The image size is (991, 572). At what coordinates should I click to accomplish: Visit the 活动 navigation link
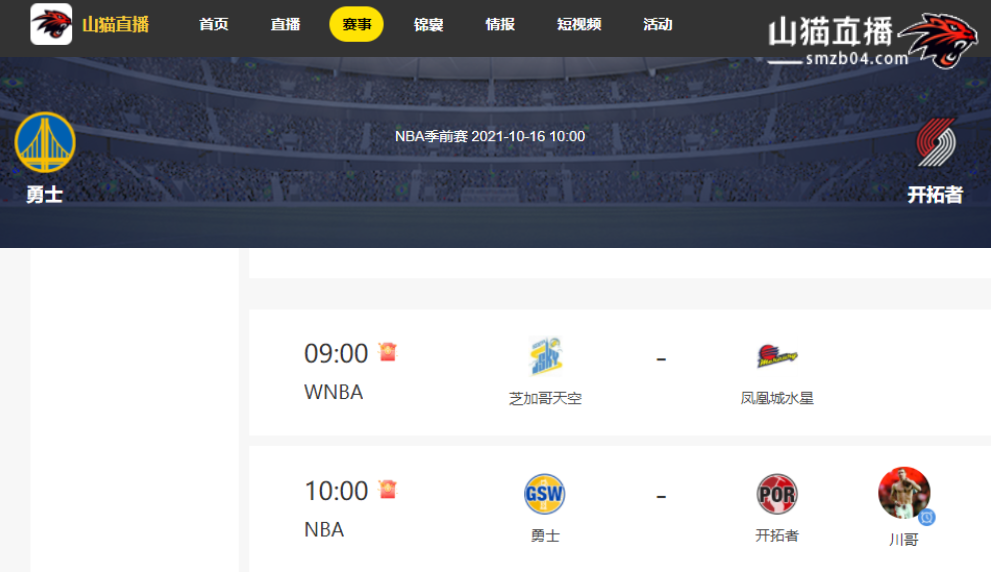pyautogui.click(x=657, y=24)
